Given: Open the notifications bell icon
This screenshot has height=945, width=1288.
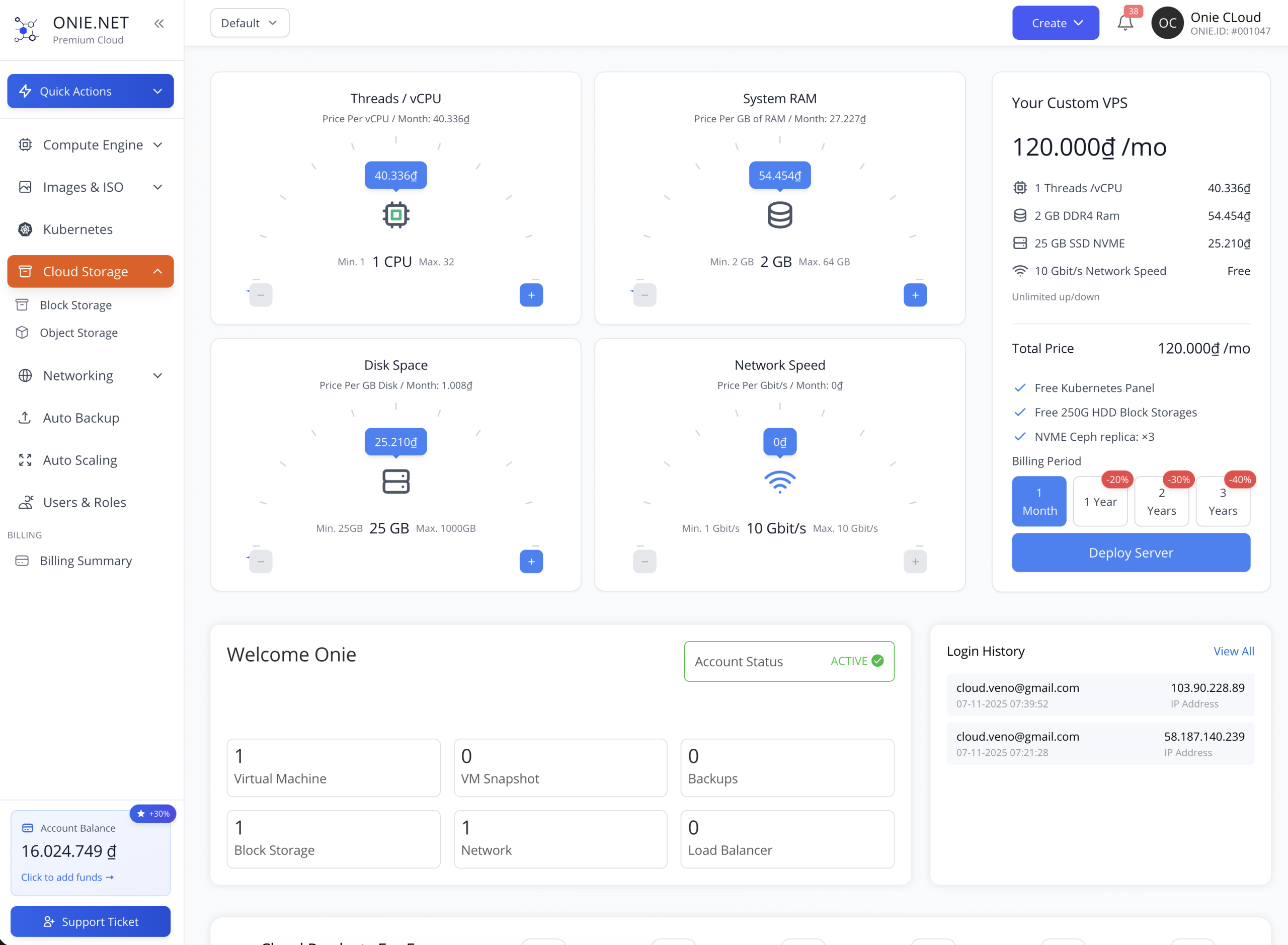Looking at the screenshot, I should coord(1124,23).
